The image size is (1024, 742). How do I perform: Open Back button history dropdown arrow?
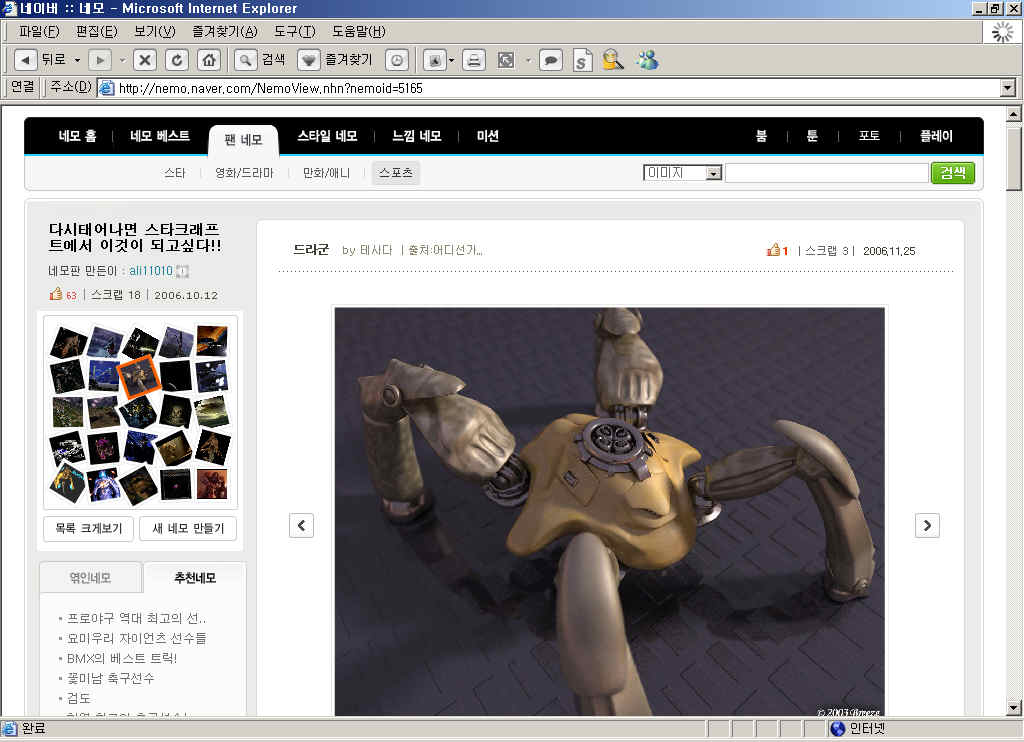[x=77, y=60]
